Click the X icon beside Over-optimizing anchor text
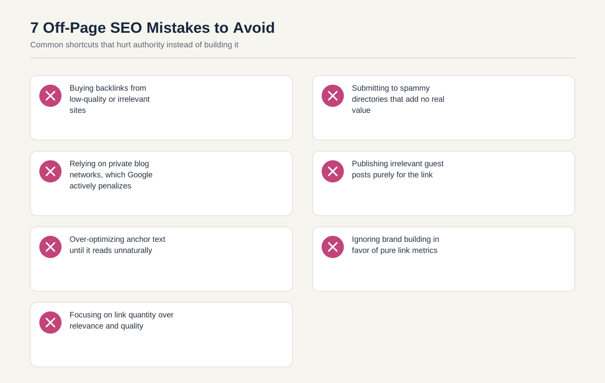This screenshot has height=383, width=605. (50, 247)
